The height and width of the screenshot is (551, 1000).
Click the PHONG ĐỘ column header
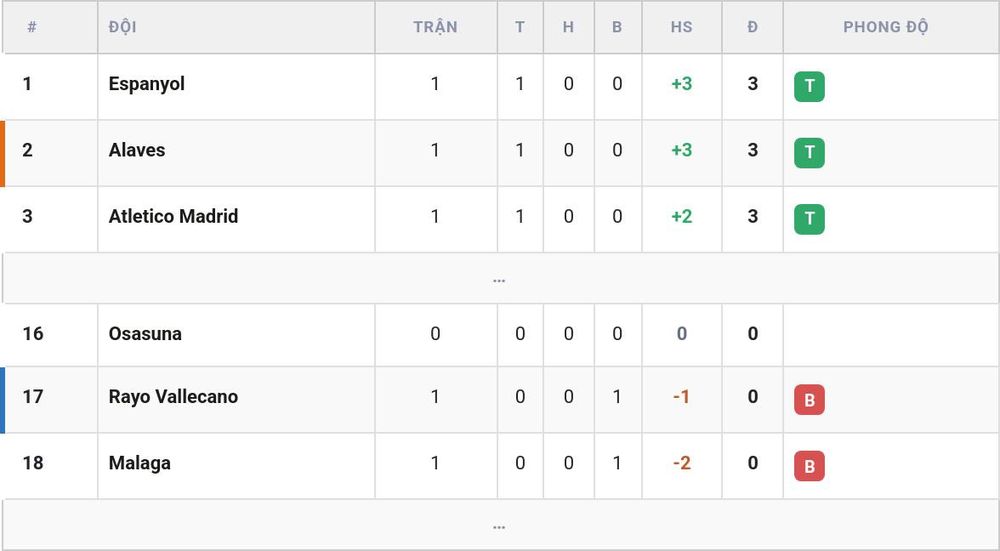(885, 27)
